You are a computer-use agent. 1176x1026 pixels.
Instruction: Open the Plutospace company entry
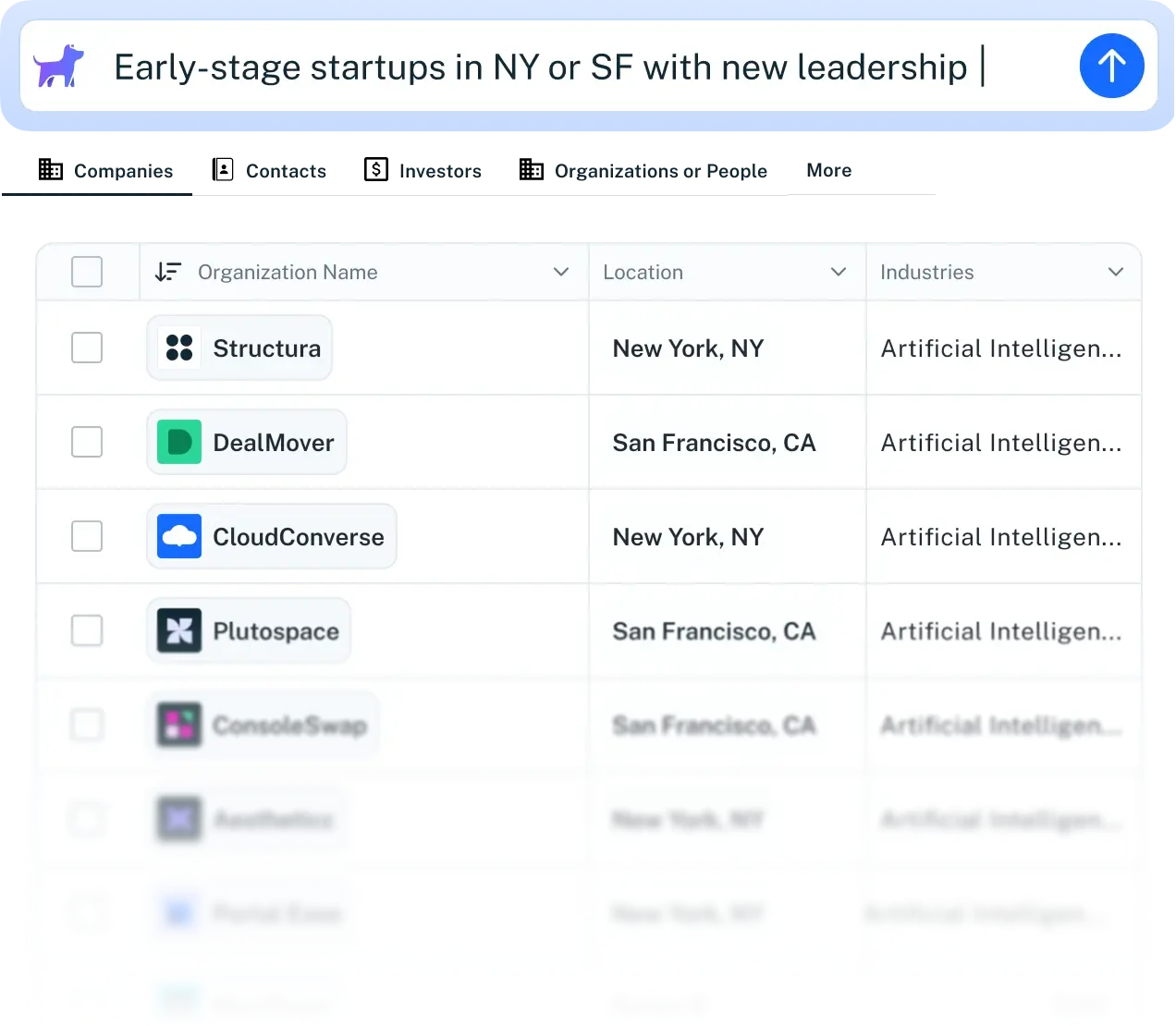(276, 630)
